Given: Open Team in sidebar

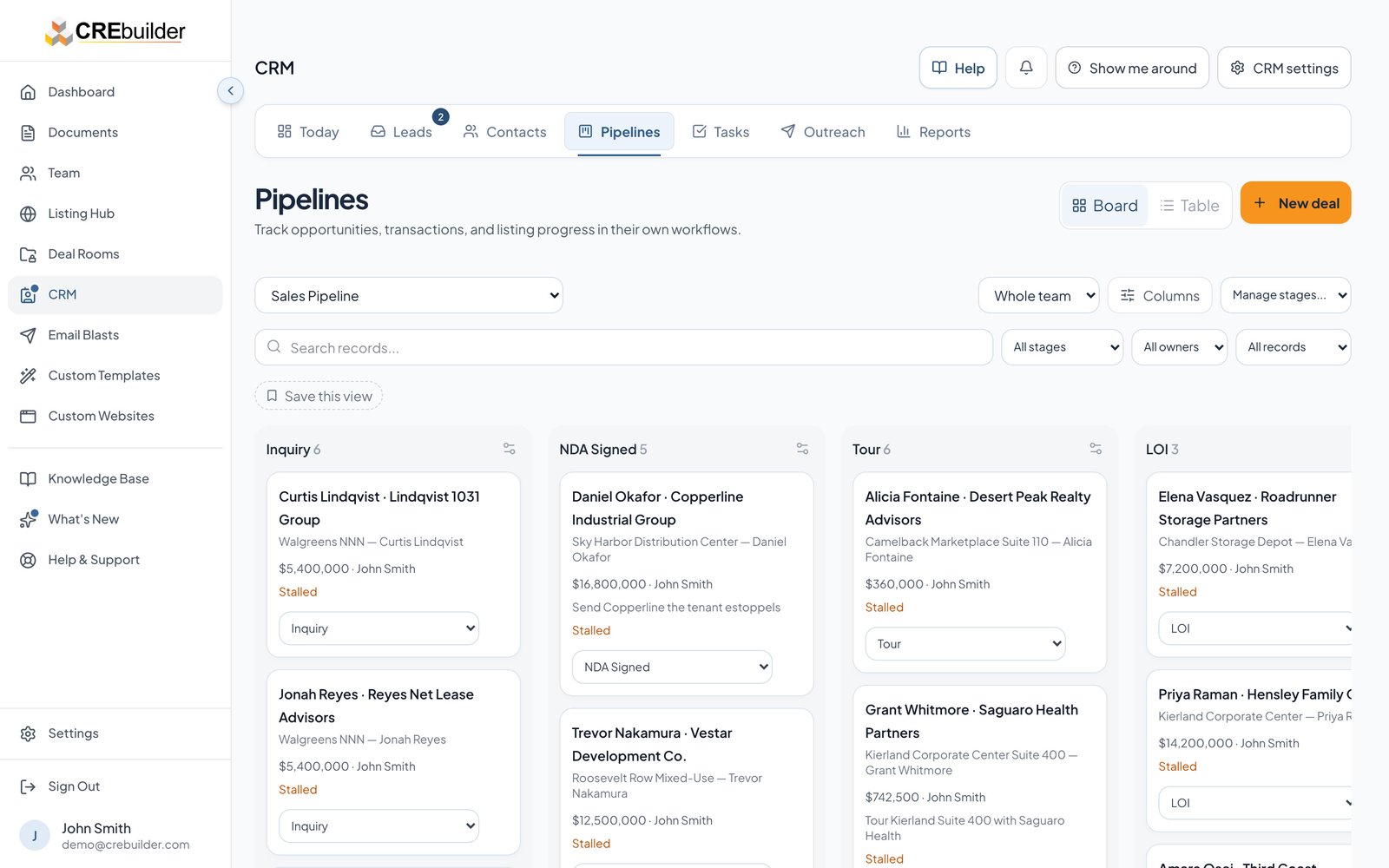Looking at the screenshot, I should [x=115, y=173].
